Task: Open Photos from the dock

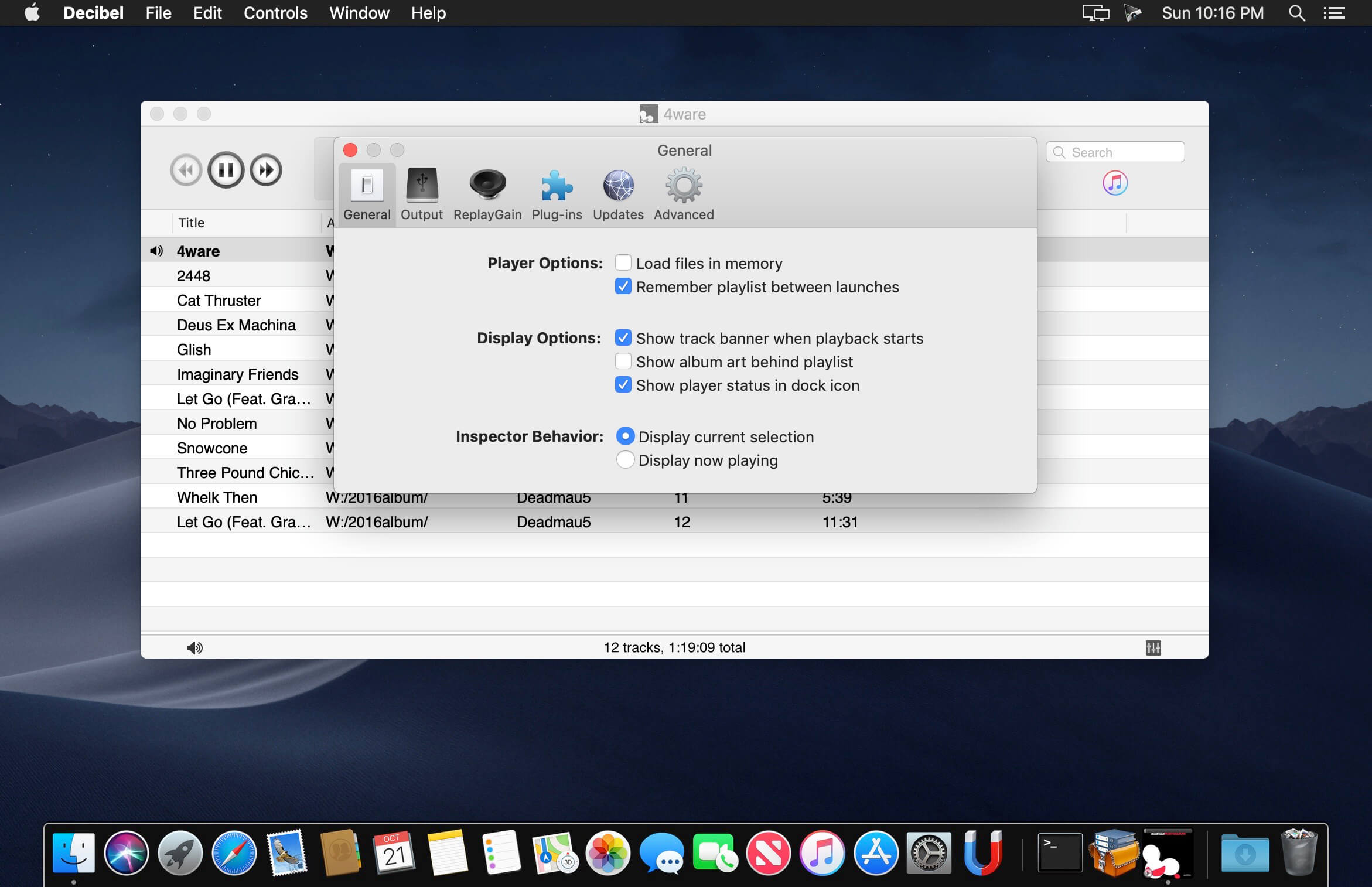Action: point(608,852)
